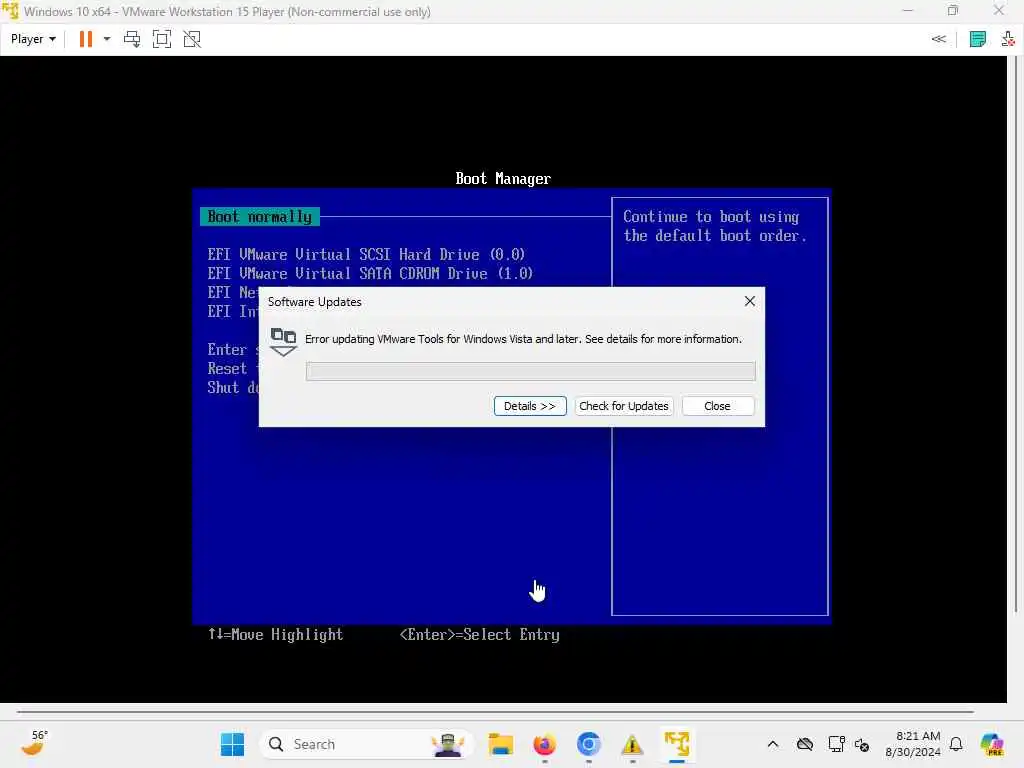1024x768 pixels.
Task: Click the Move Highlight hint text
Action: [x=275, y=634]
